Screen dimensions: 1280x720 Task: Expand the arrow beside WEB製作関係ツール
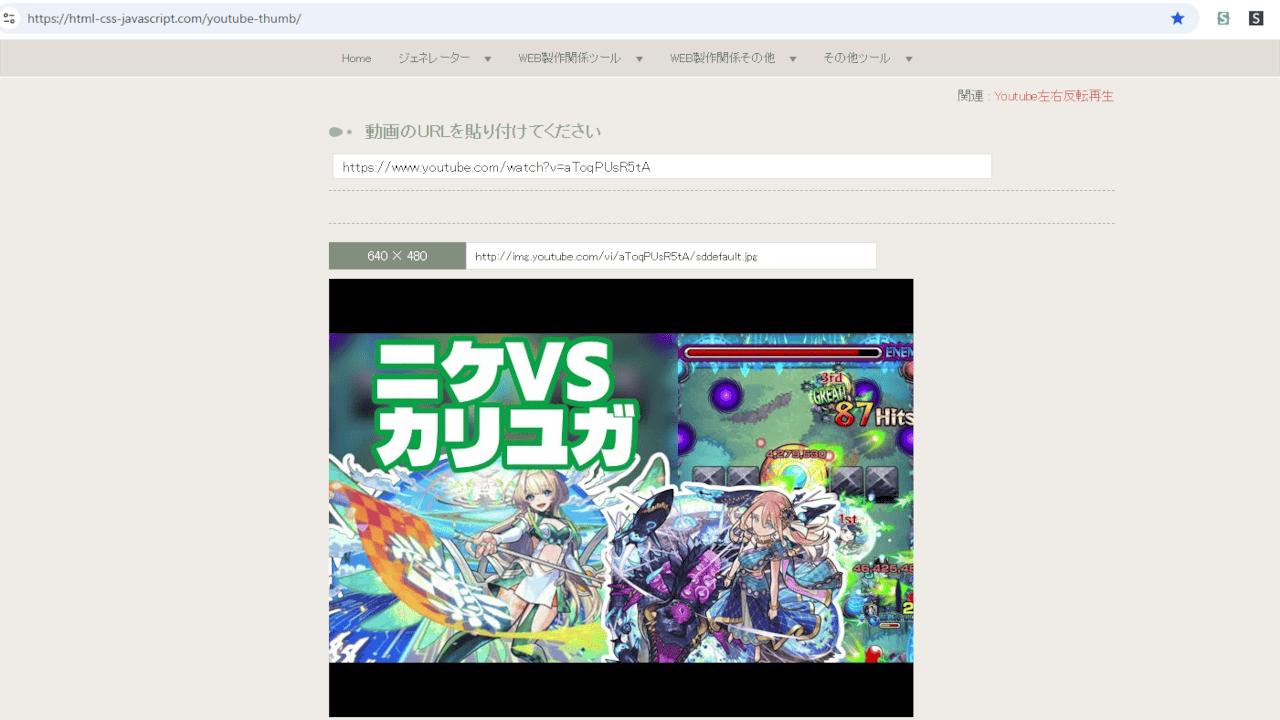pyautogui.click(x=639, y=59)
